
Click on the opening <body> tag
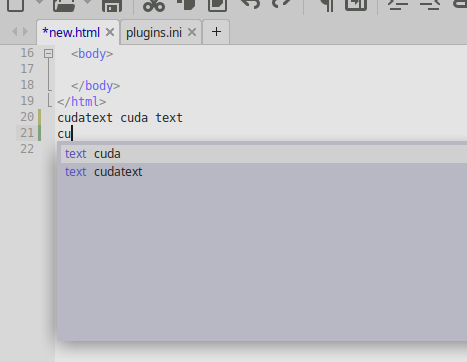92,54
